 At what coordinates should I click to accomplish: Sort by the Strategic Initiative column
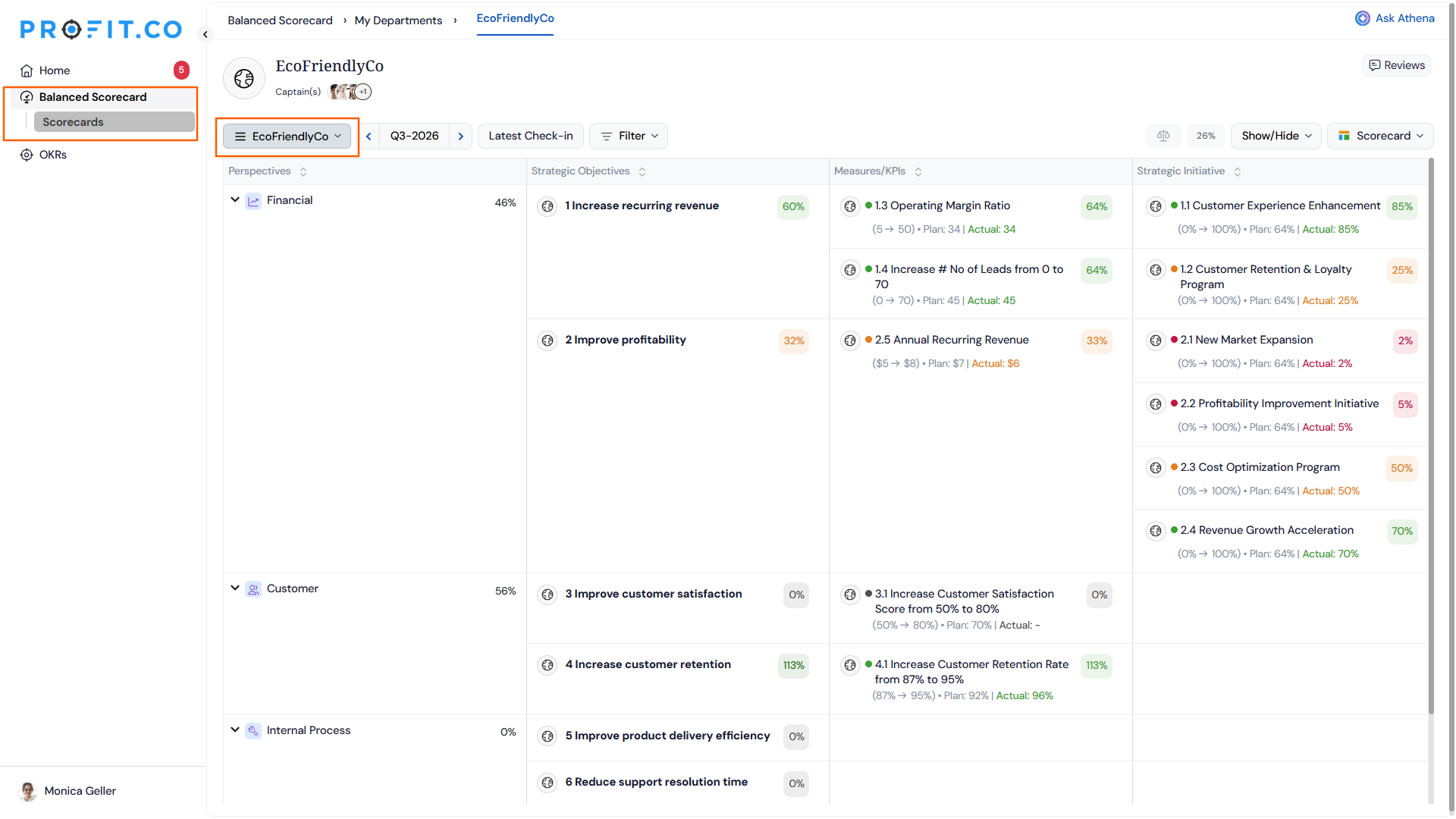[1238, 172]
